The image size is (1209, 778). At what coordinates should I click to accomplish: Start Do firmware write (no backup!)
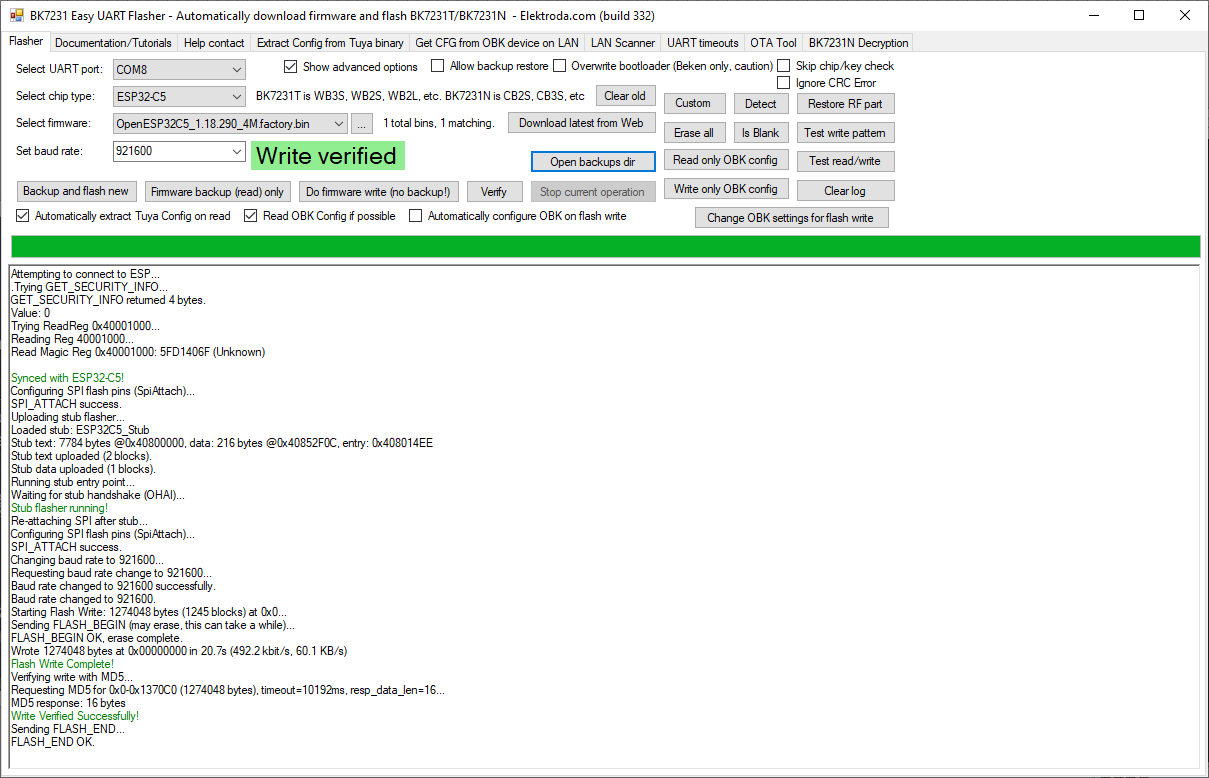tap(378, 192)
